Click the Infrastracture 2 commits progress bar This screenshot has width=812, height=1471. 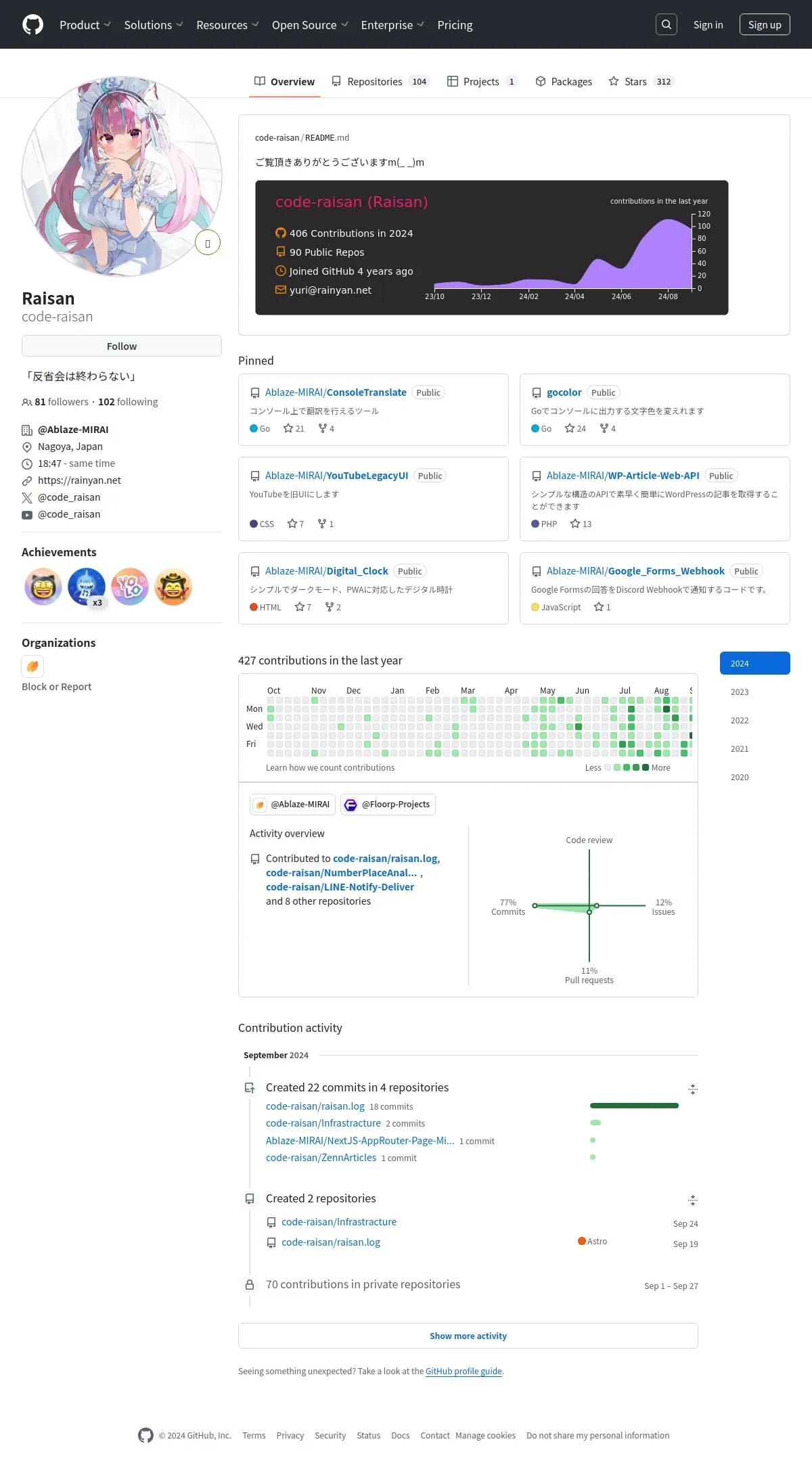coord(595,1123)
